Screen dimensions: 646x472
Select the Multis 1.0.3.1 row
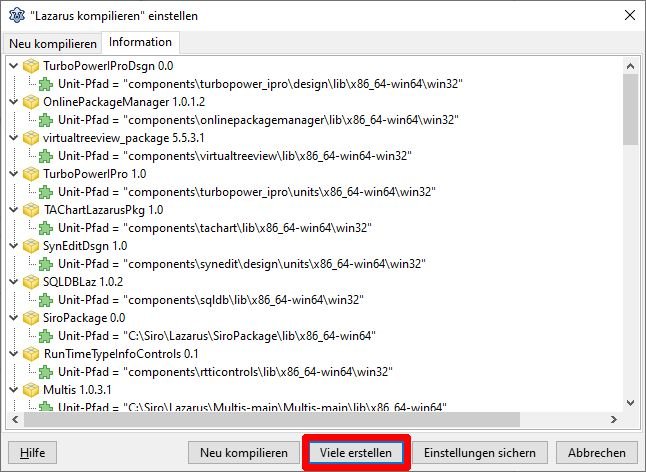click(x=77, y=390)
